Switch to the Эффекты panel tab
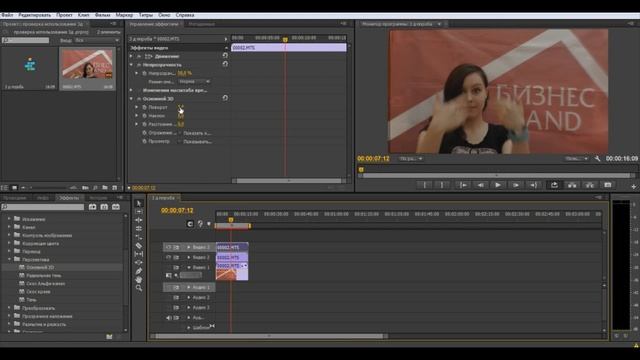This screenshot has height=360, width=640. point(69,198)
